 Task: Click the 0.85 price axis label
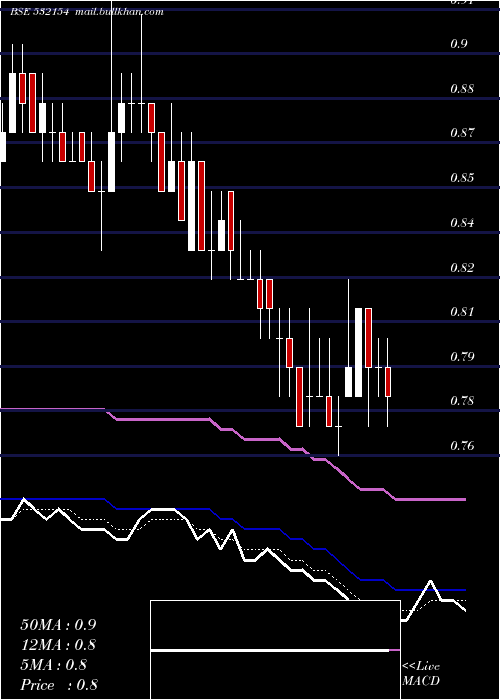462,178
